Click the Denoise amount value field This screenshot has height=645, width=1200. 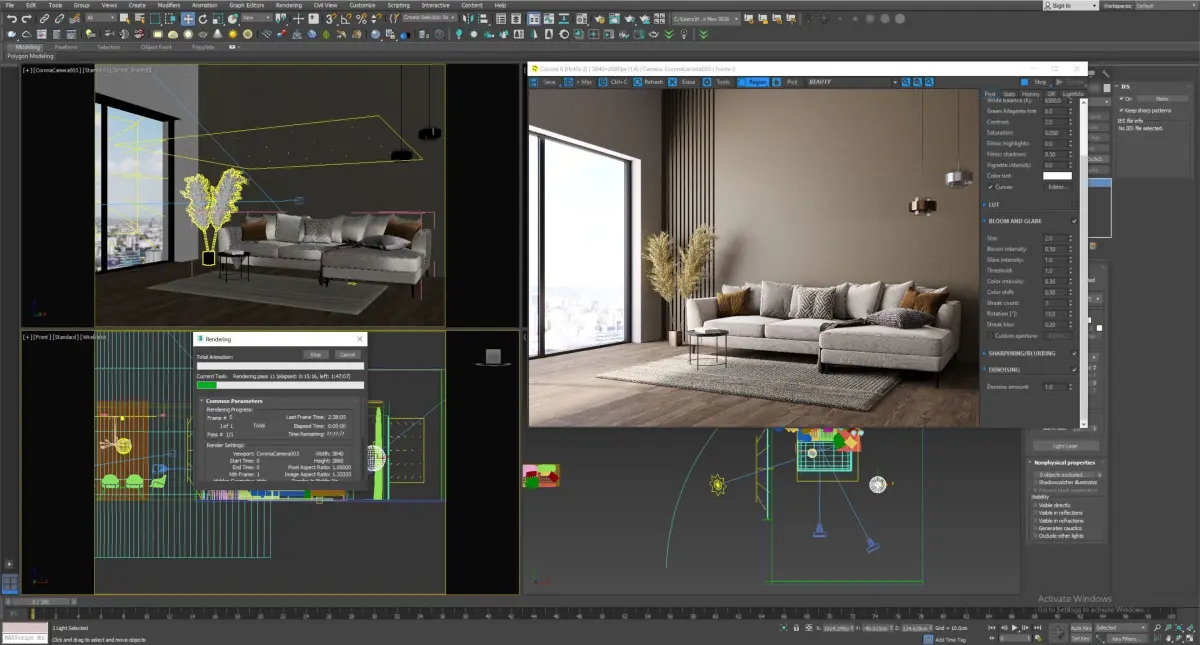click(1054, 386)
